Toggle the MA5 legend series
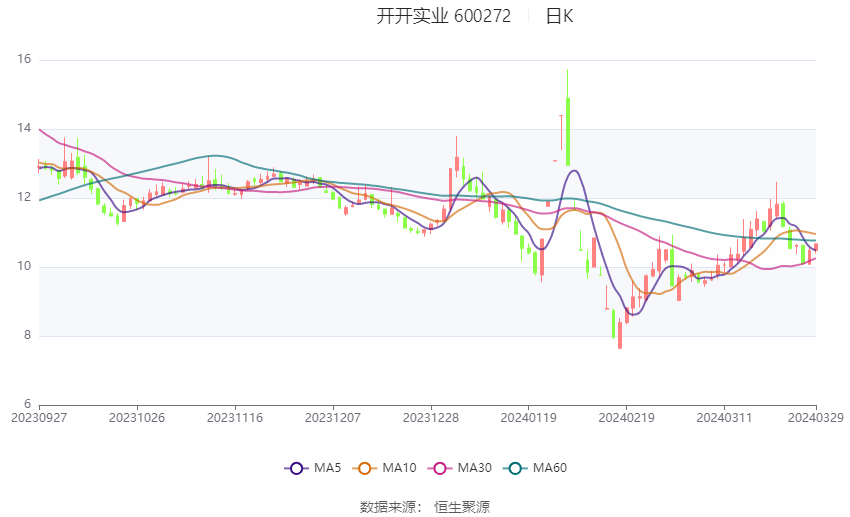 [313, 468]
